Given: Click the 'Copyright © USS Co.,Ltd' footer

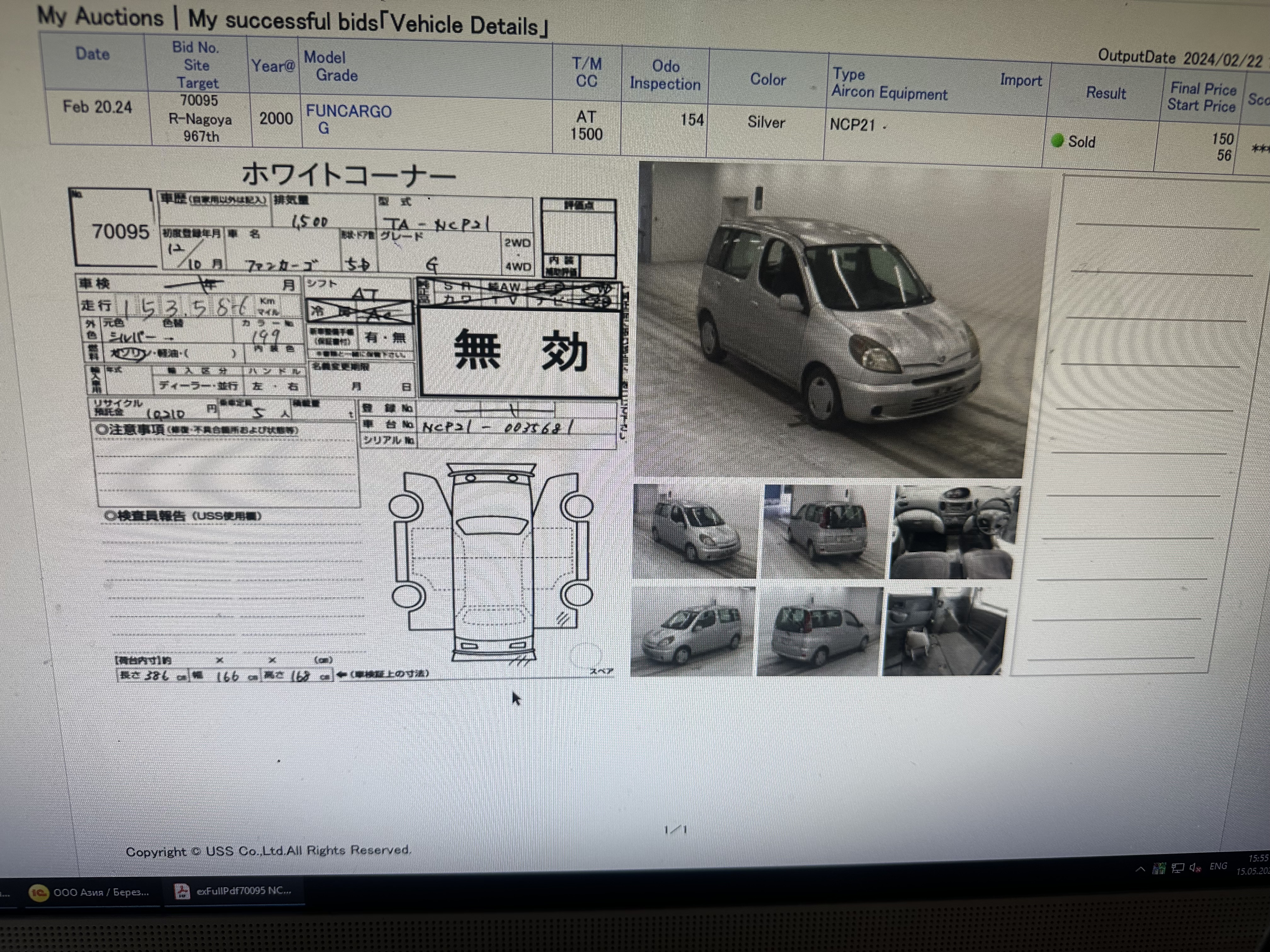Looking at the screenshot, I should tap(268, 850).
